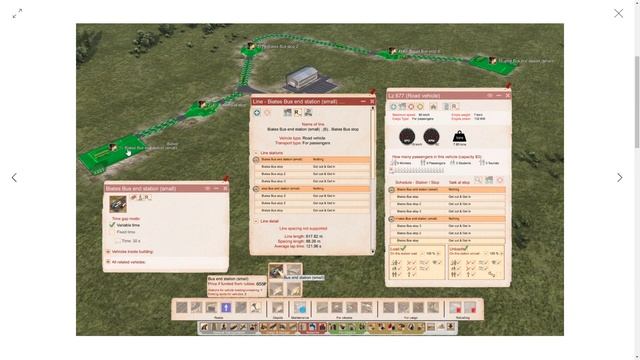
Task: Click the home icon in vehicle window
Action: click(433, 107)
